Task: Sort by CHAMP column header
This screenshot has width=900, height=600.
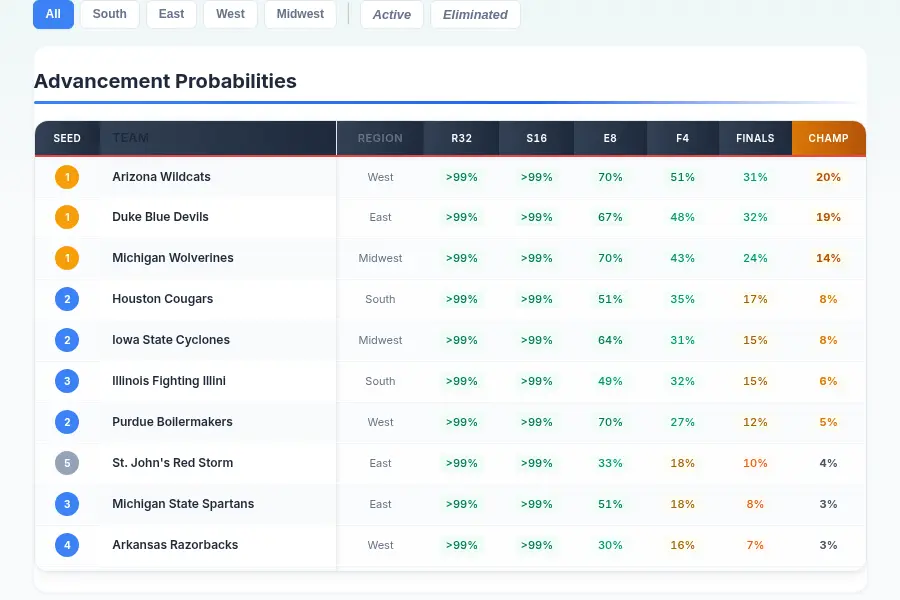Action: tap(828, 138)
